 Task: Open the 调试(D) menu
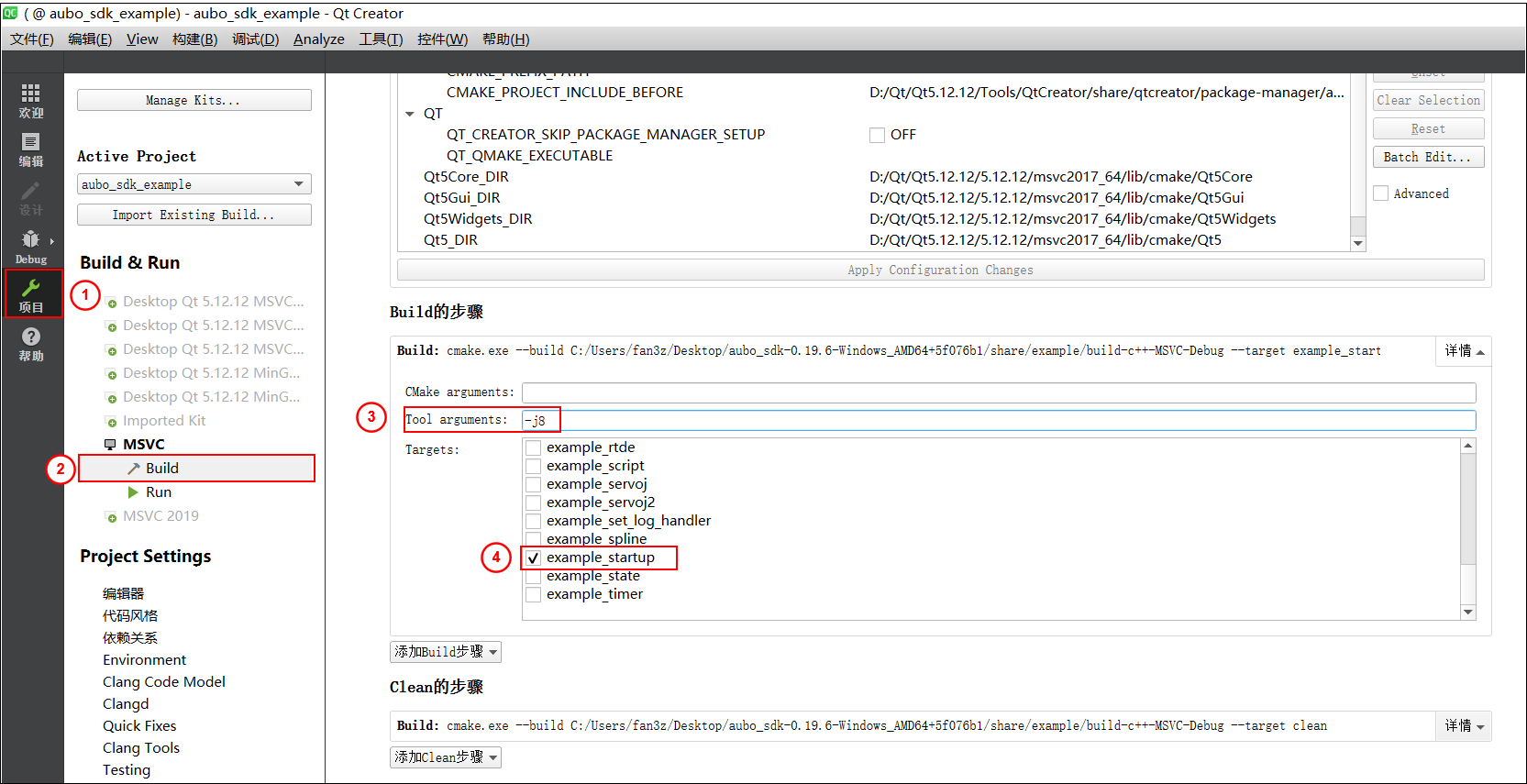[x=255, y=39]
